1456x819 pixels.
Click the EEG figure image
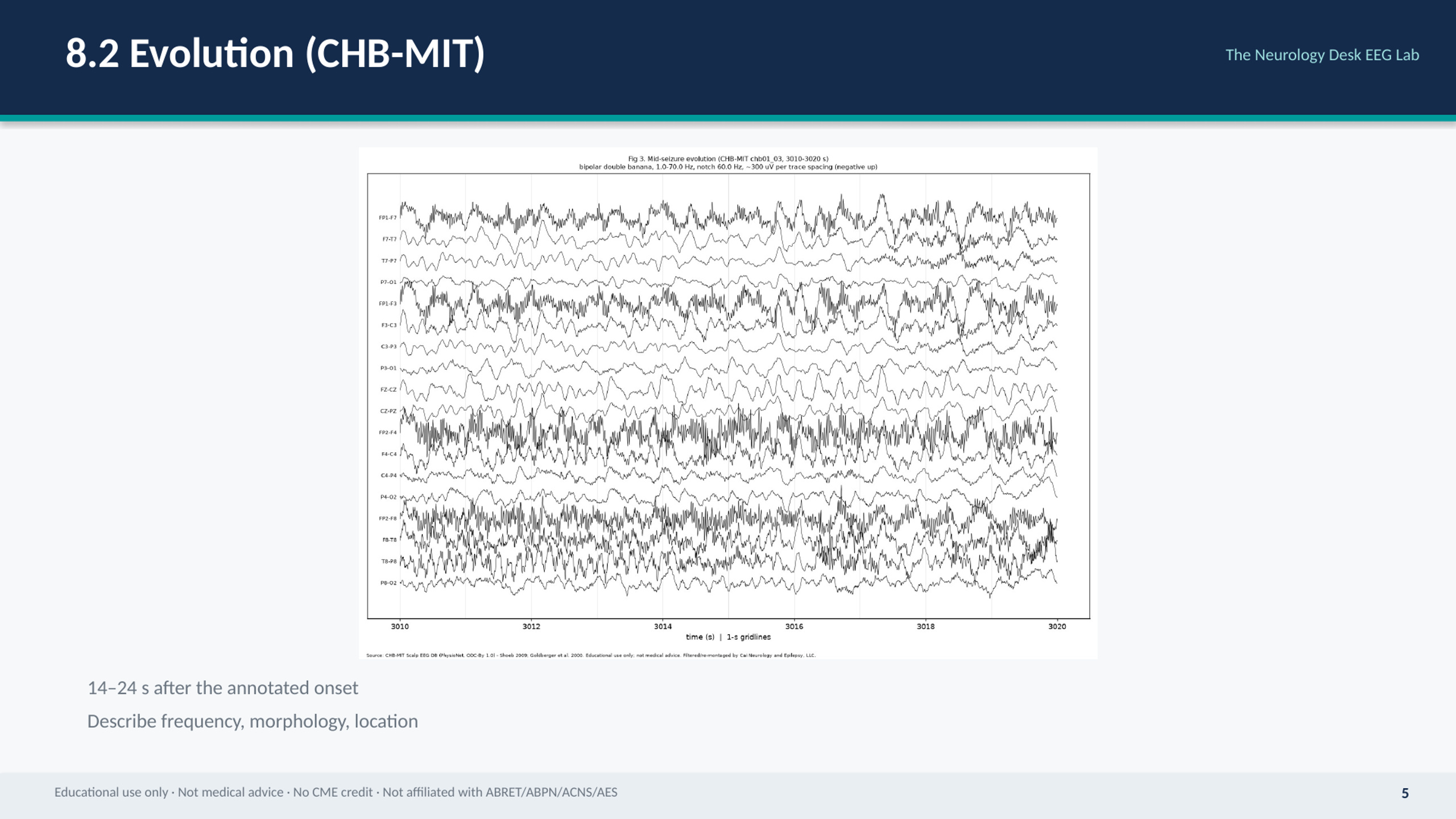coord(728,403)
